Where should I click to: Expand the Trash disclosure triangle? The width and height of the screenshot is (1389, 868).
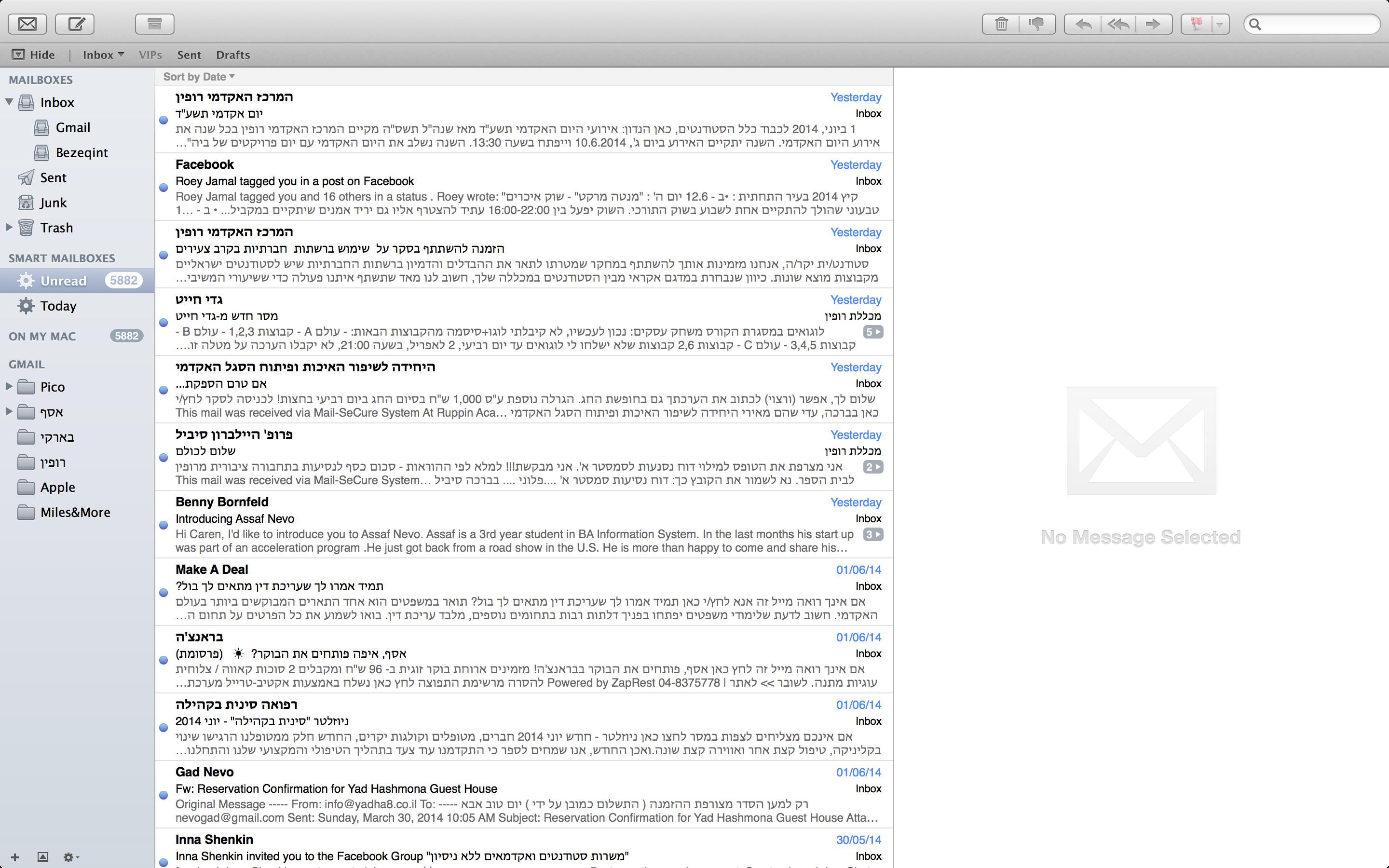9,227
